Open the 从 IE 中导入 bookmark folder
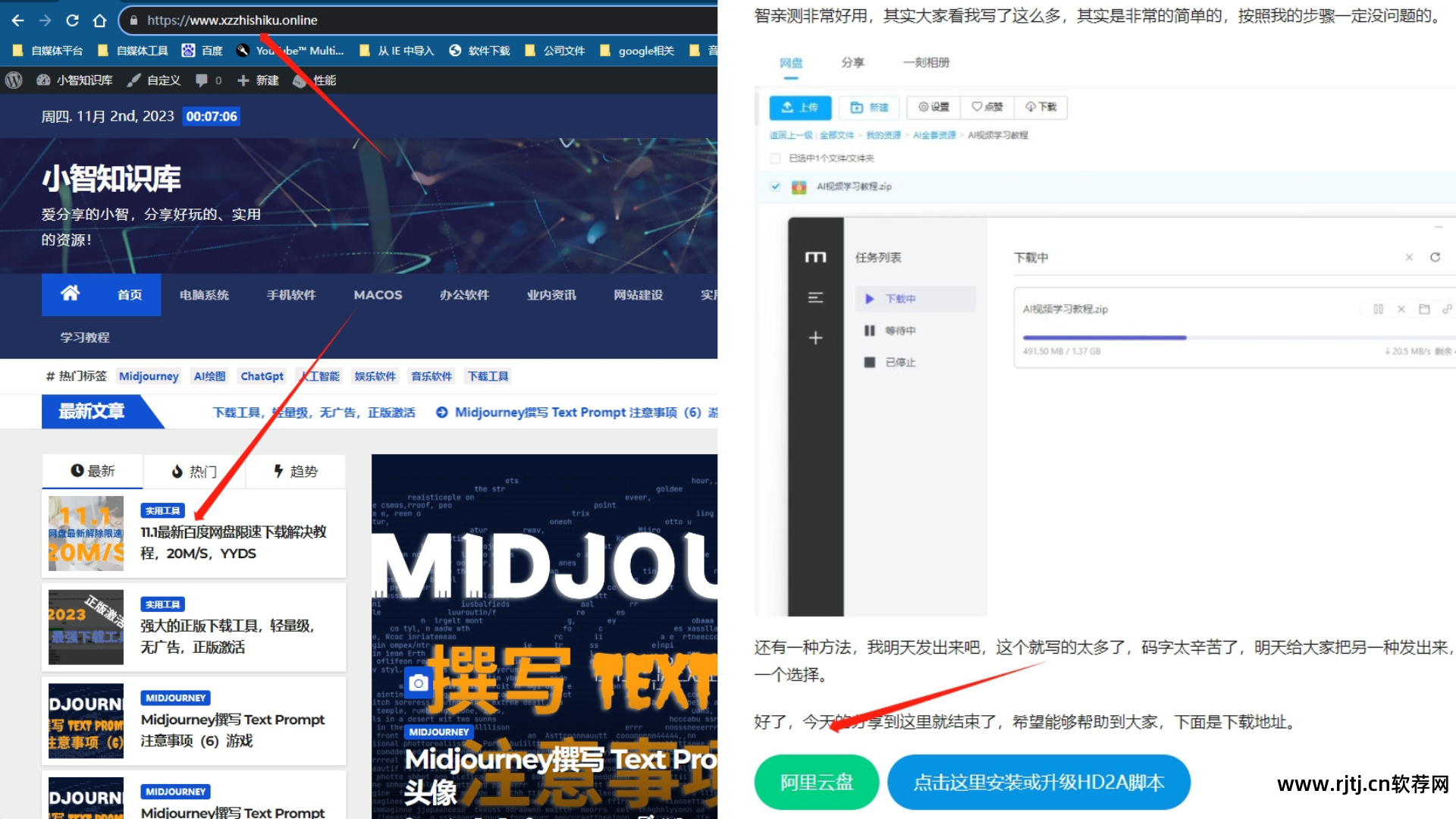The height and width of the screenshot is (819, 1456). pyautogui.click(x=396, y=51)
